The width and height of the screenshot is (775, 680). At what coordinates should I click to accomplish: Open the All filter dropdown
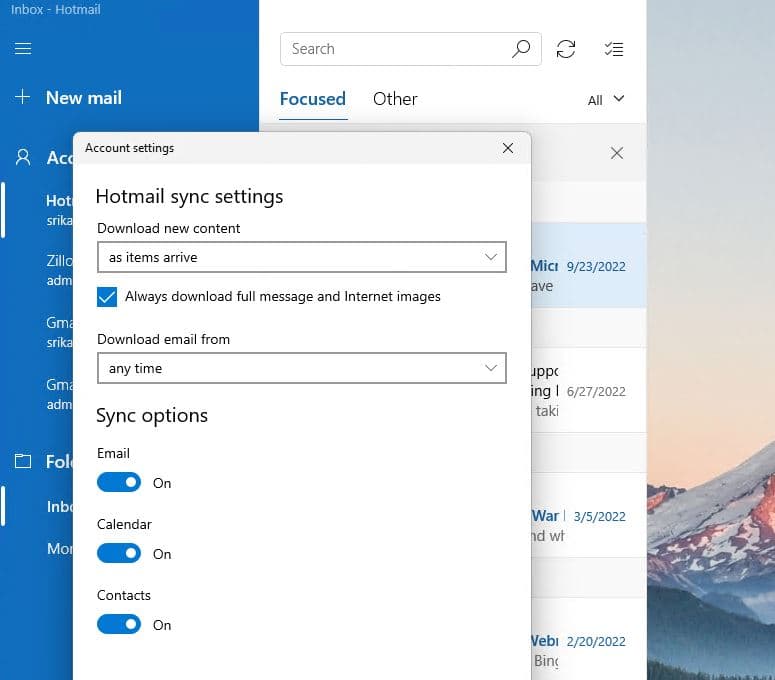point(606,99)
